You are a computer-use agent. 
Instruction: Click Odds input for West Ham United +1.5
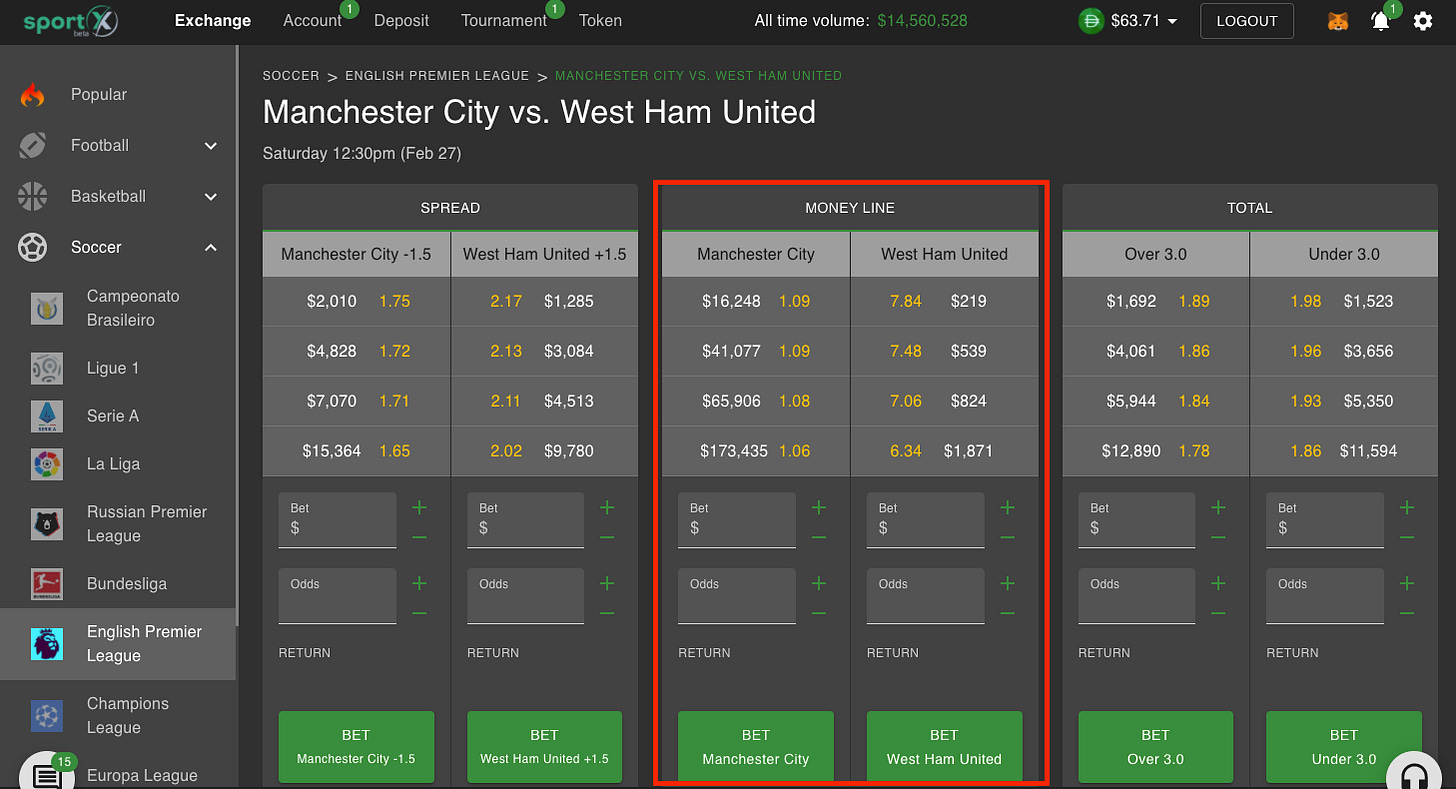[x=525, y=596]
